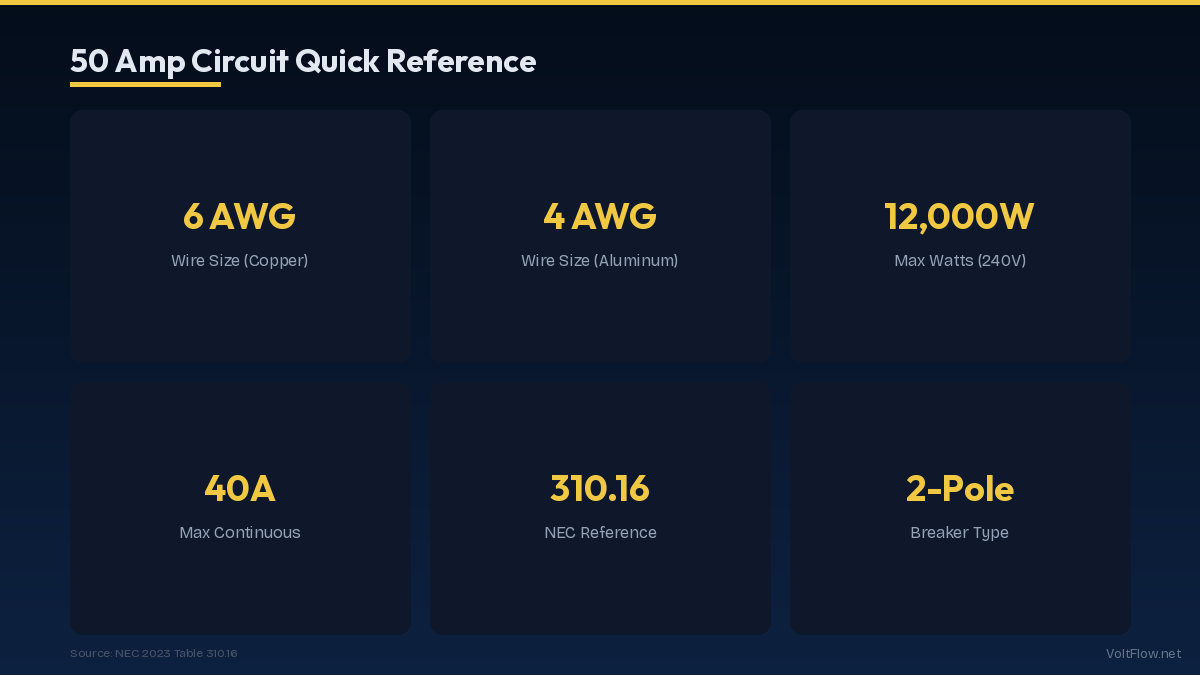This screenshot has width=1200, height=675.
Task: Select the "2-Pole" value
Action: (960, 488)
